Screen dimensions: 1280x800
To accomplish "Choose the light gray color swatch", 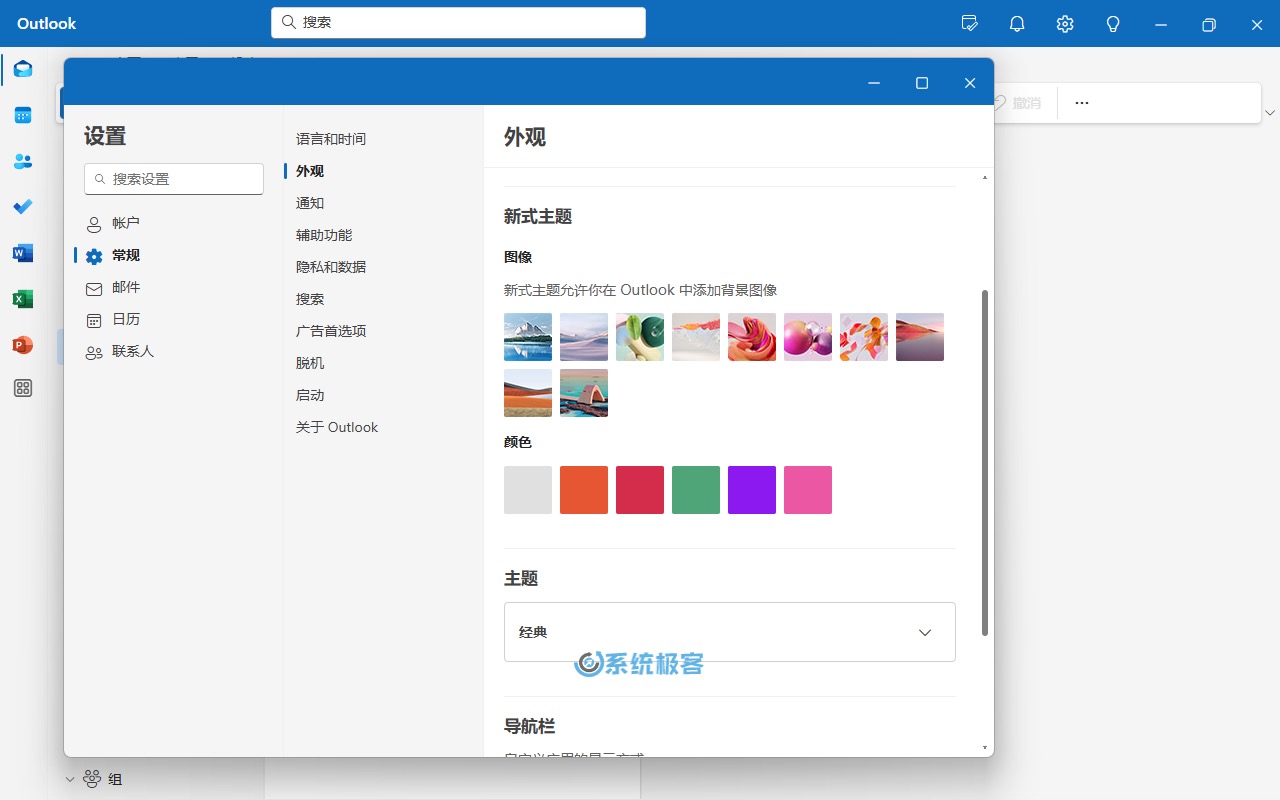I will 528,490.
